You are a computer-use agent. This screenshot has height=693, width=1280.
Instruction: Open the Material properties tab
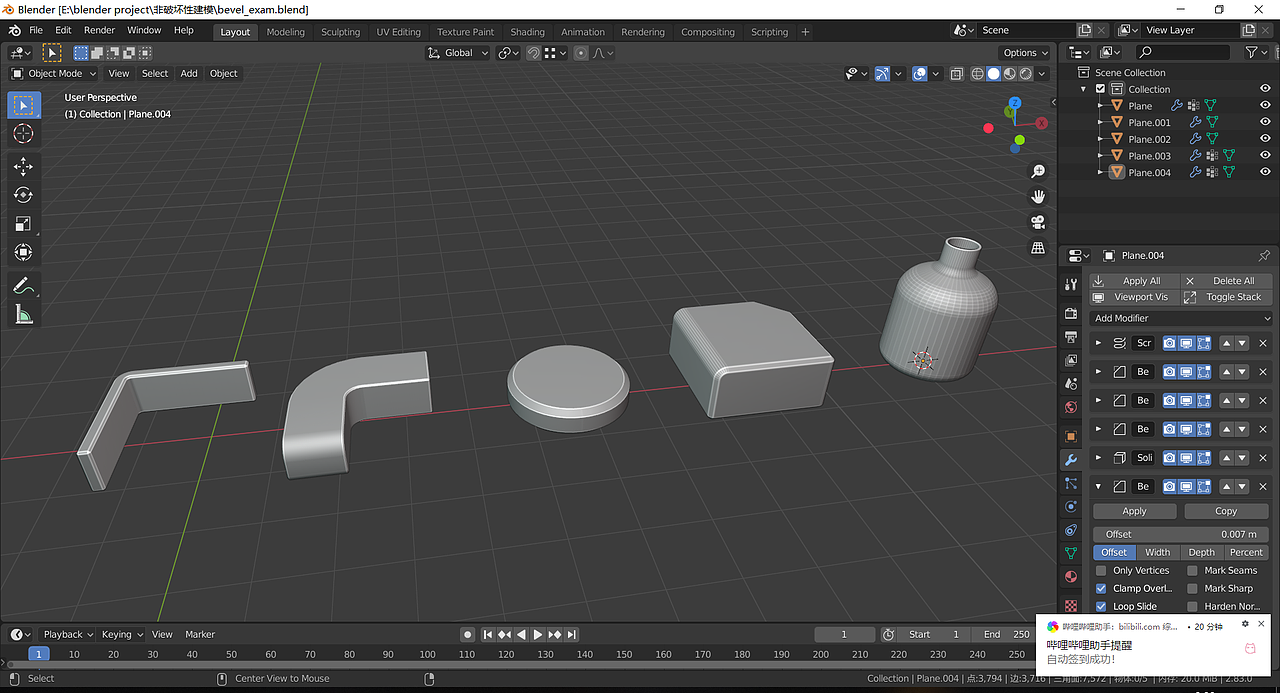coord(1071,577)
